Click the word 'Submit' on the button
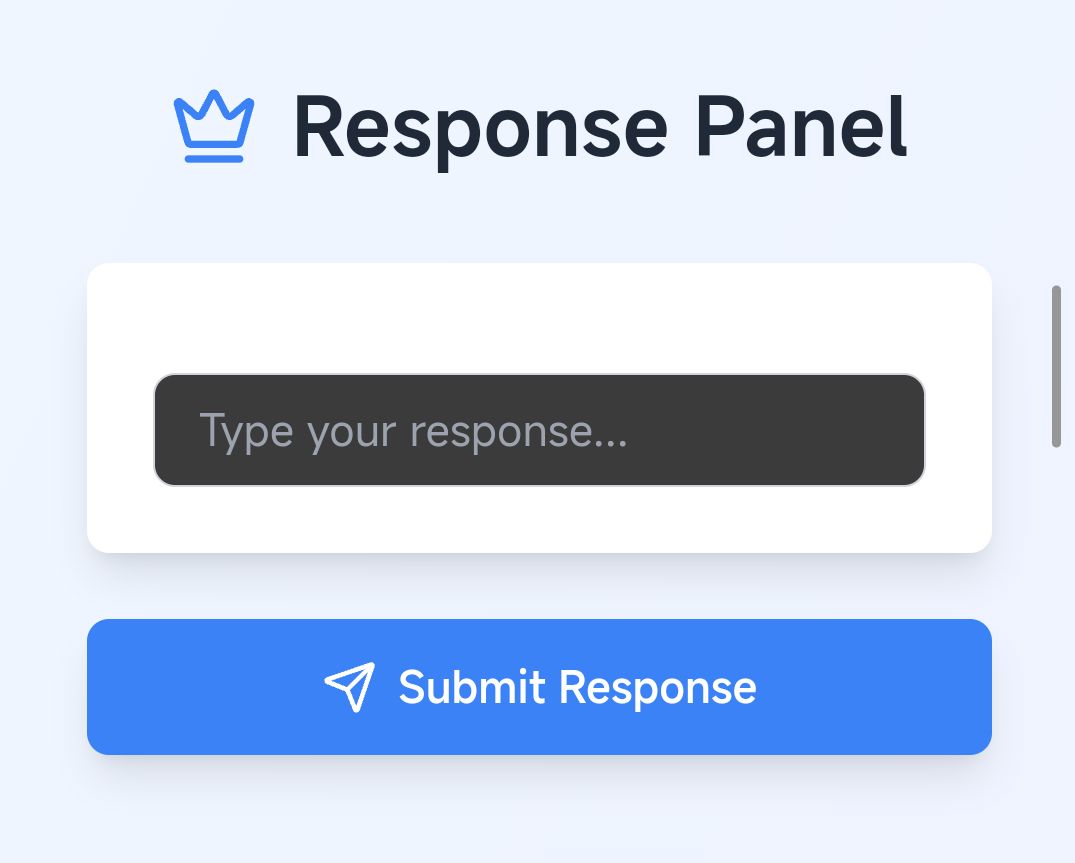The height and width of the screenshot is (863, 1075). coord(472,687)
